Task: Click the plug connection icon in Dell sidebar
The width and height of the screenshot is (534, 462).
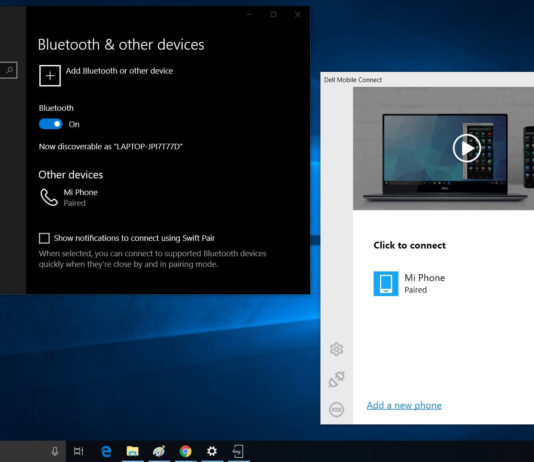Action: 336,379
